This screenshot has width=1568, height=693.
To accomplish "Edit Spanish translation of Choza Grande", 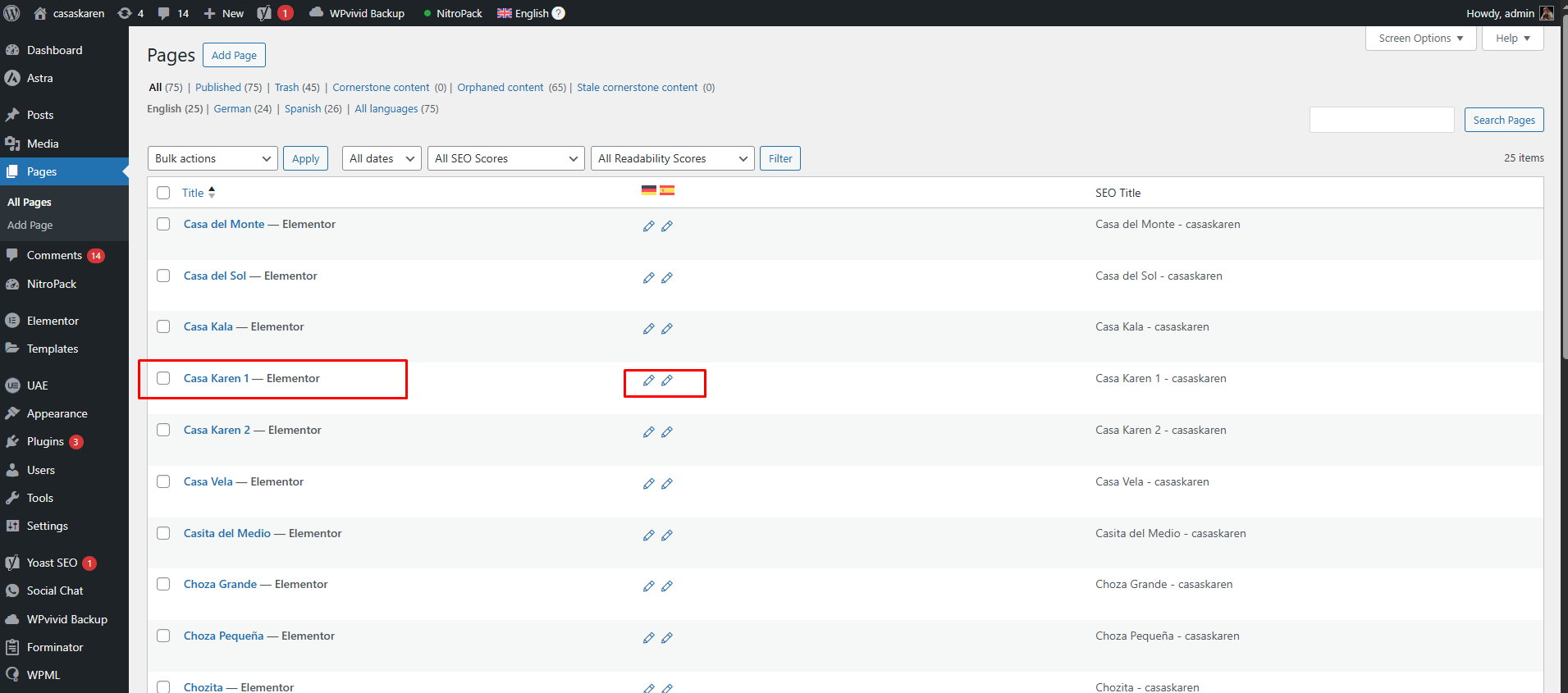I will coord(667,586).
